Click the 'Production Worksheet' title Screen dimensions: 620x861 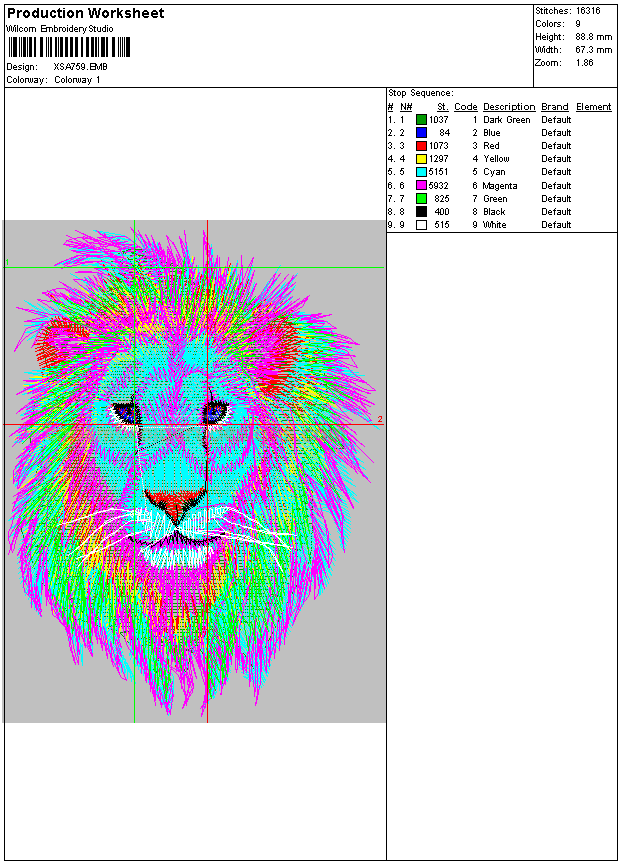(x=86, y=13)
